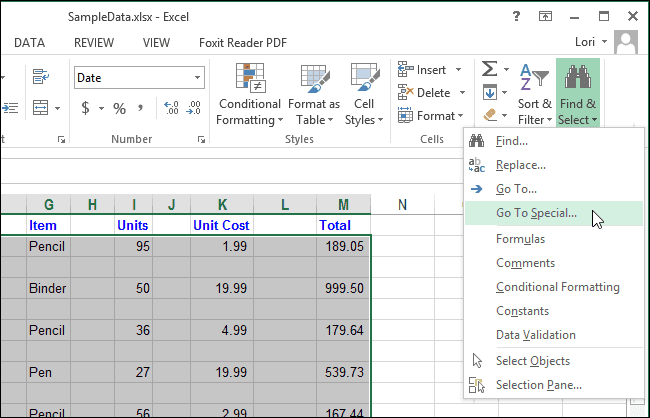Click the Decrease Decimal button

[194, 108]
